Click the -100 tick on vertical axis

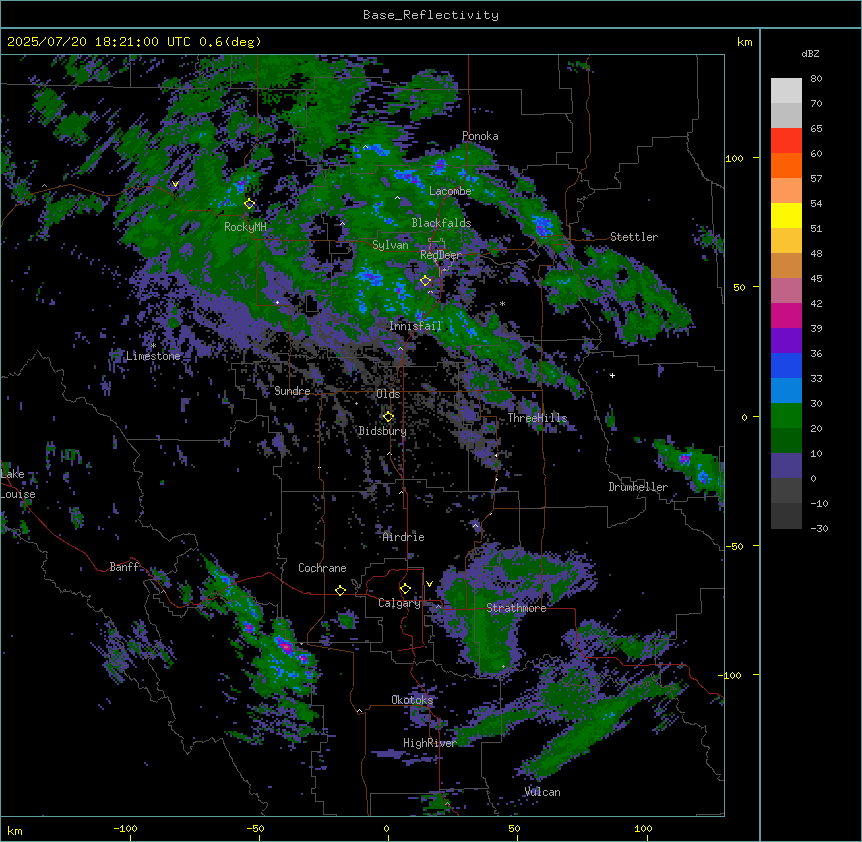tap(731, 675)
